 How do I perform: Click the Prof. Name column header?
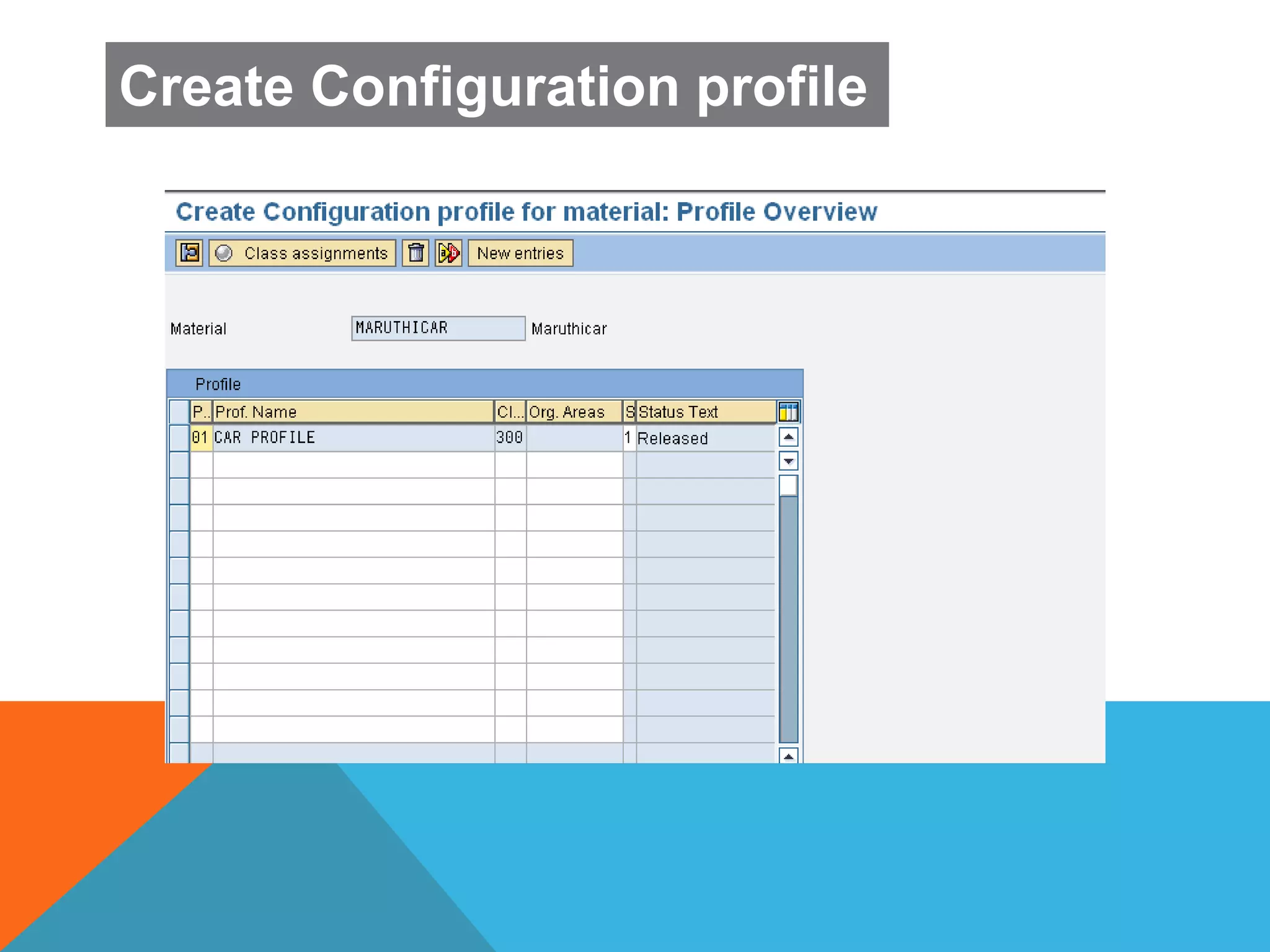tap(353, 412)
